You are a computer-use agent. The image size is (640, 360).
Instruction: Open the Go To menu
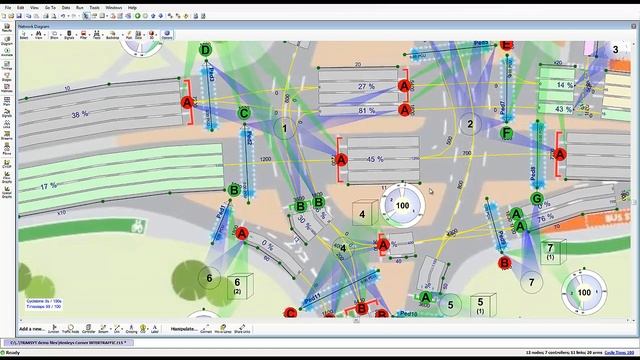point(50,7)
